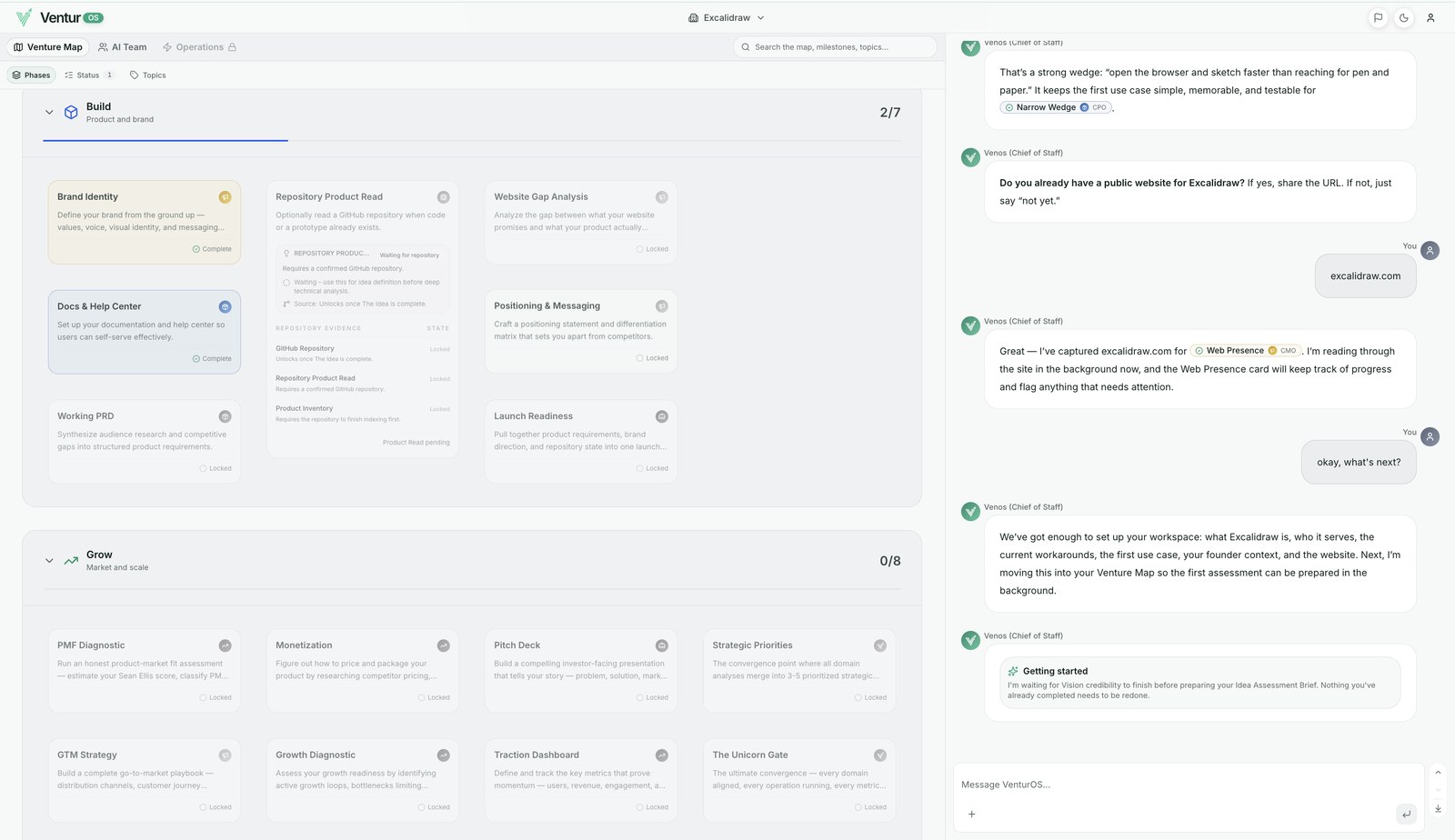This screenshot has width=1455, height=840.
Task: Click the Unicorn Gate badge icon
Action: [x=879, y=755]
